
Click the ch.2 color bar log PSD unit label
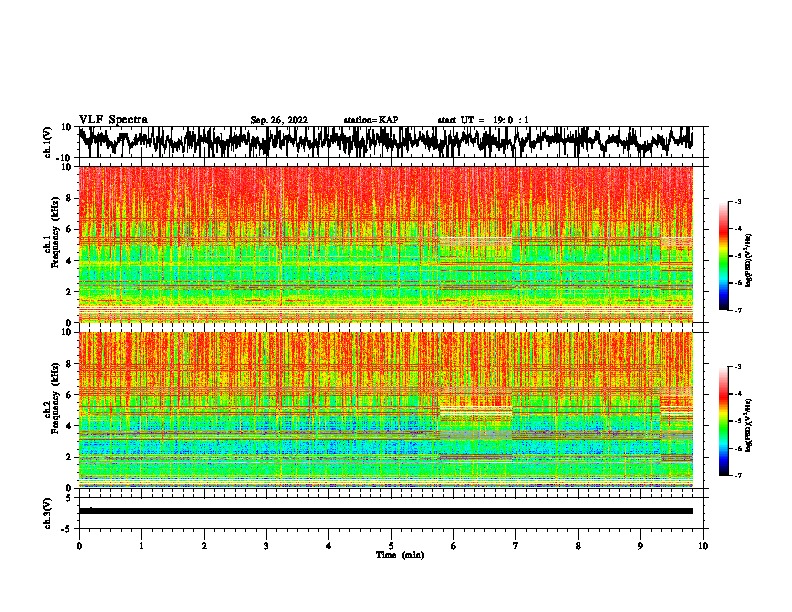(749, 425)
